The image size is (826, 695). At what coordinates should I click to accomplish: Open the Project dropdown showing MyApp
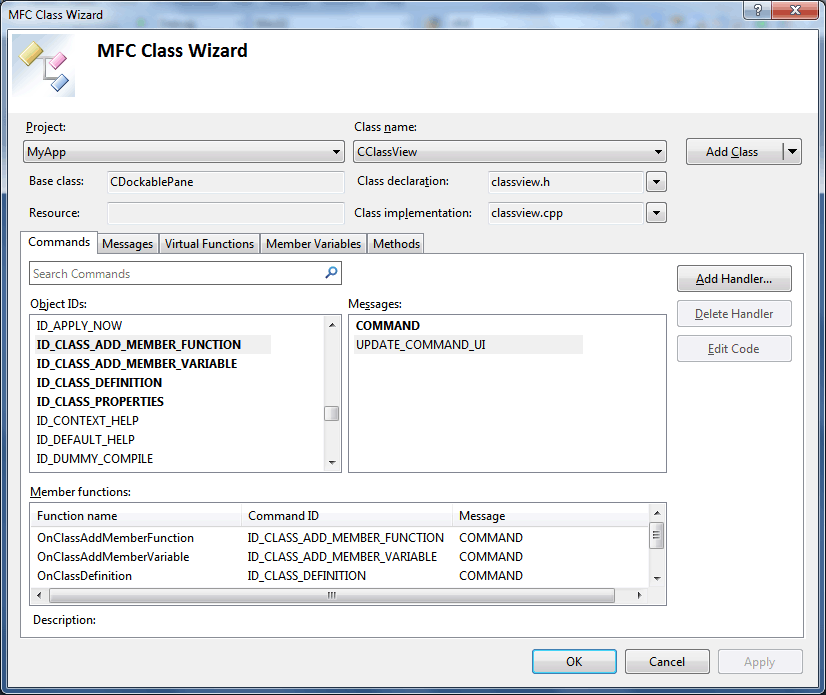184,152
